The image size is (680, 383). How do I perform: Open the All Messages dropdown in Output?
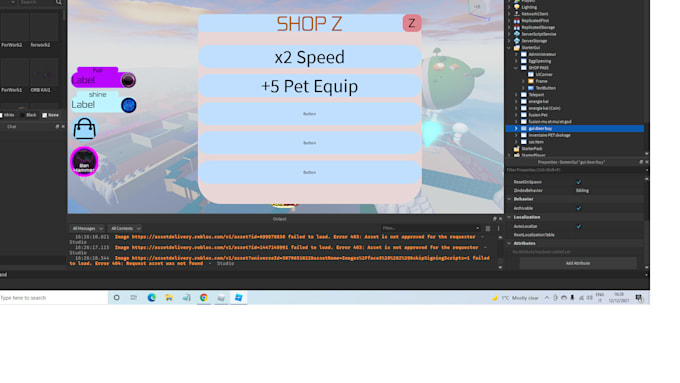pos(87,228)
